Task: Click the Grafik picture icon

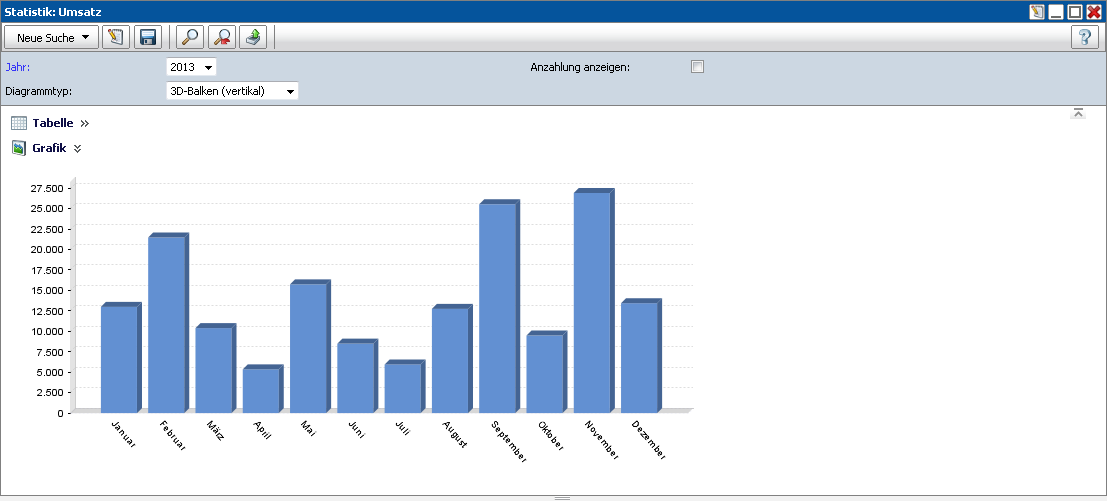Action: tap(19, 148)
